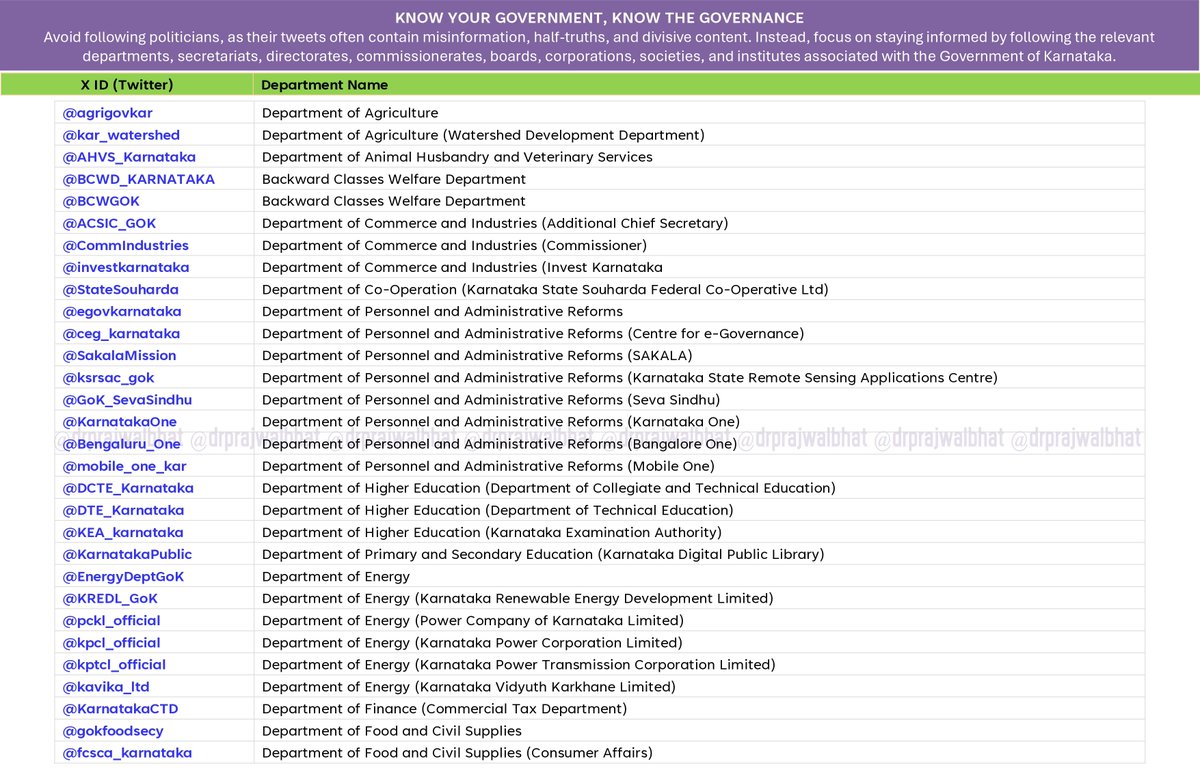
Task: Click the @AHVS_Karnataka handle
Action: (129, 157)
